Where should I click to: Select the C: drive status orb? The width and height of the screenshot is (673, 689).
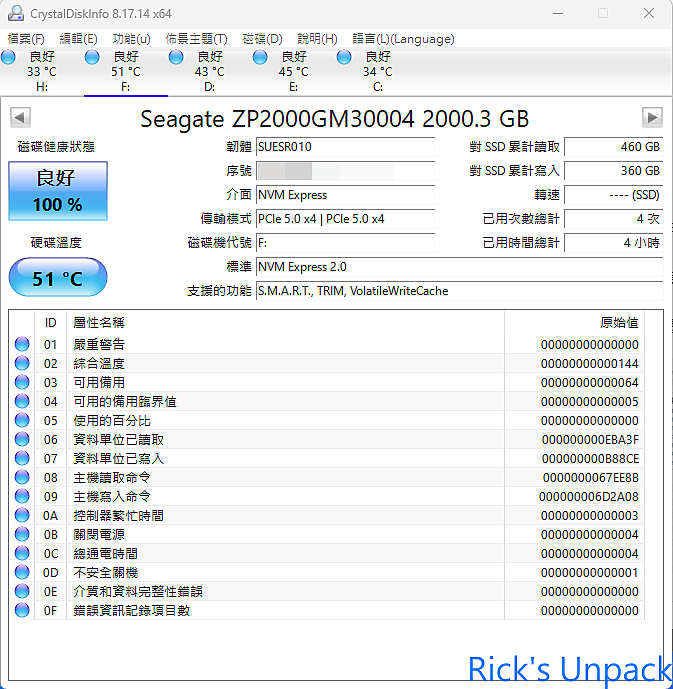point(344,57)
